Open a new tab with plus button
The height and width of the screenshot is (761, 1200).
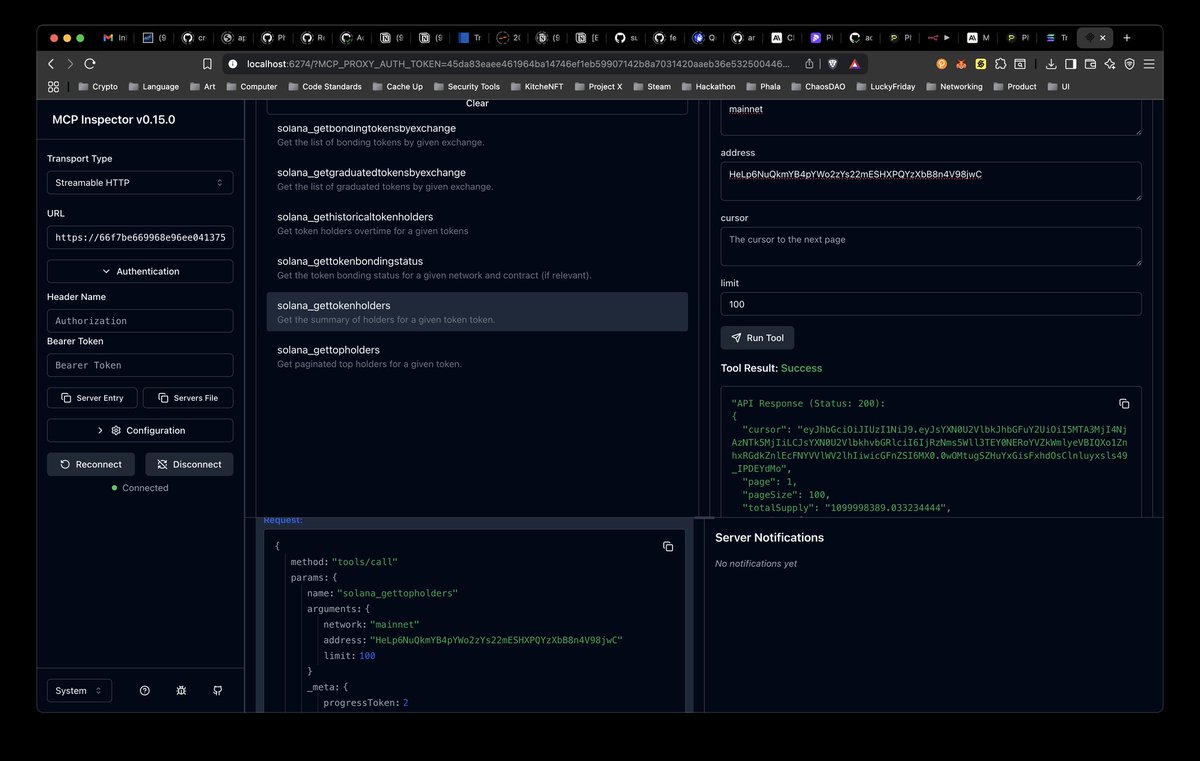pos(1127,37)
